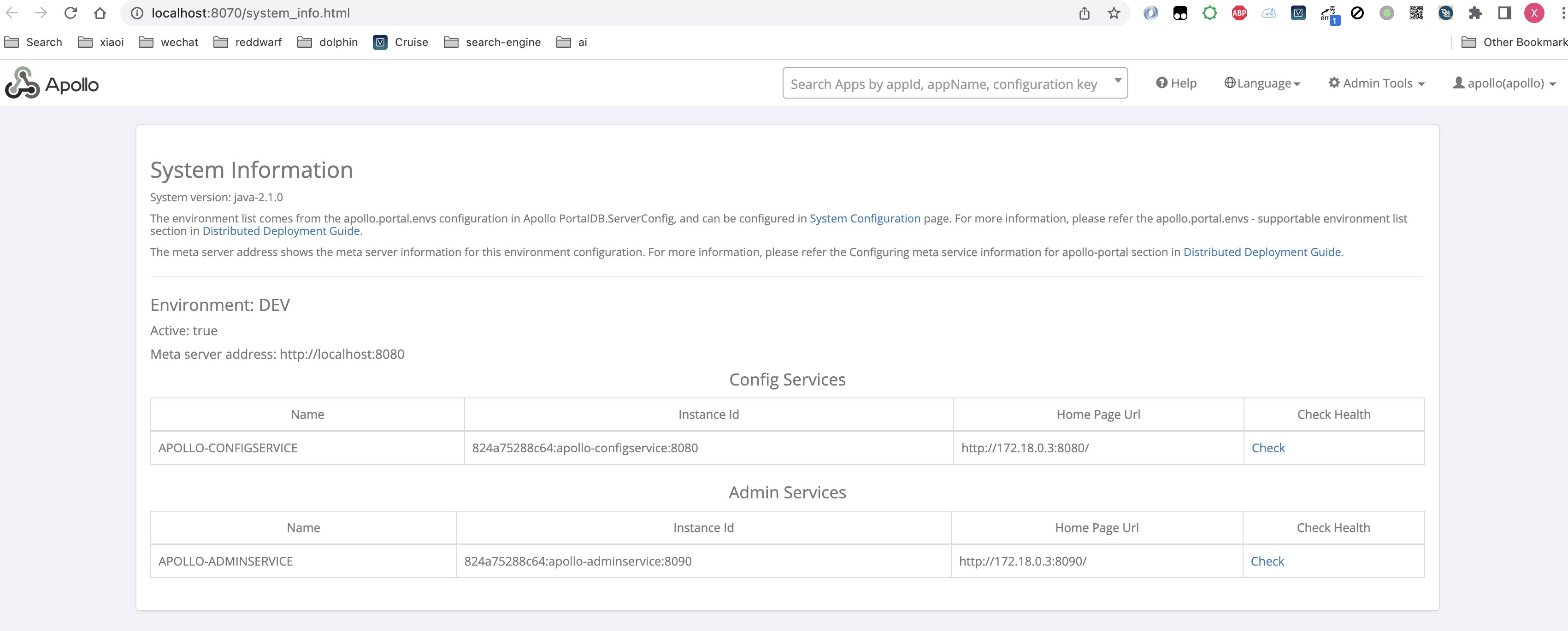Click the Aria2 cloud extension icon
The width and height of the screenshot is (1568, 631).
(1268, 13)
